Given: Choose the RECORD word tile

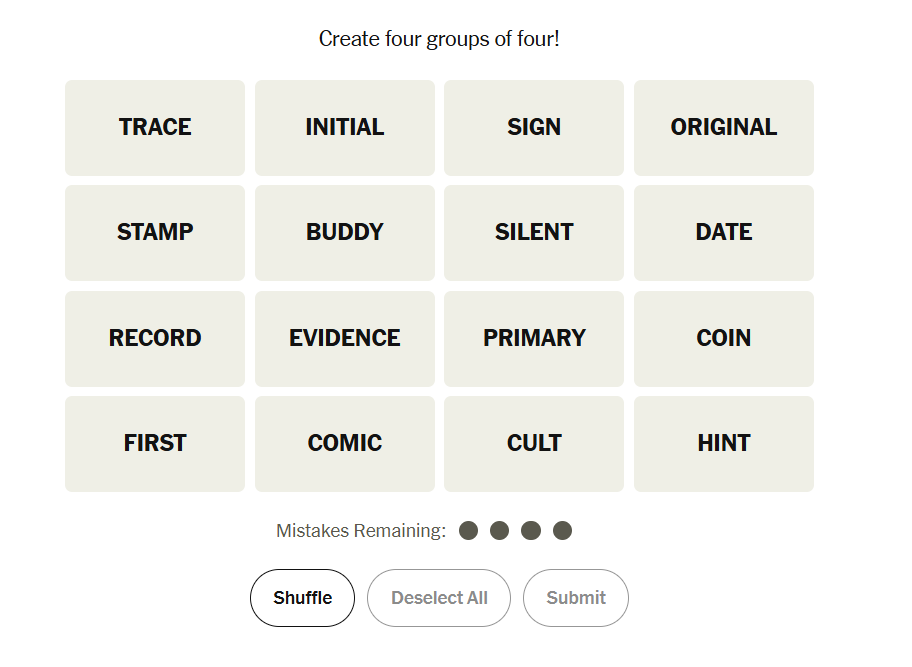Looking at the screenshot, I should [x=155, y=339].
